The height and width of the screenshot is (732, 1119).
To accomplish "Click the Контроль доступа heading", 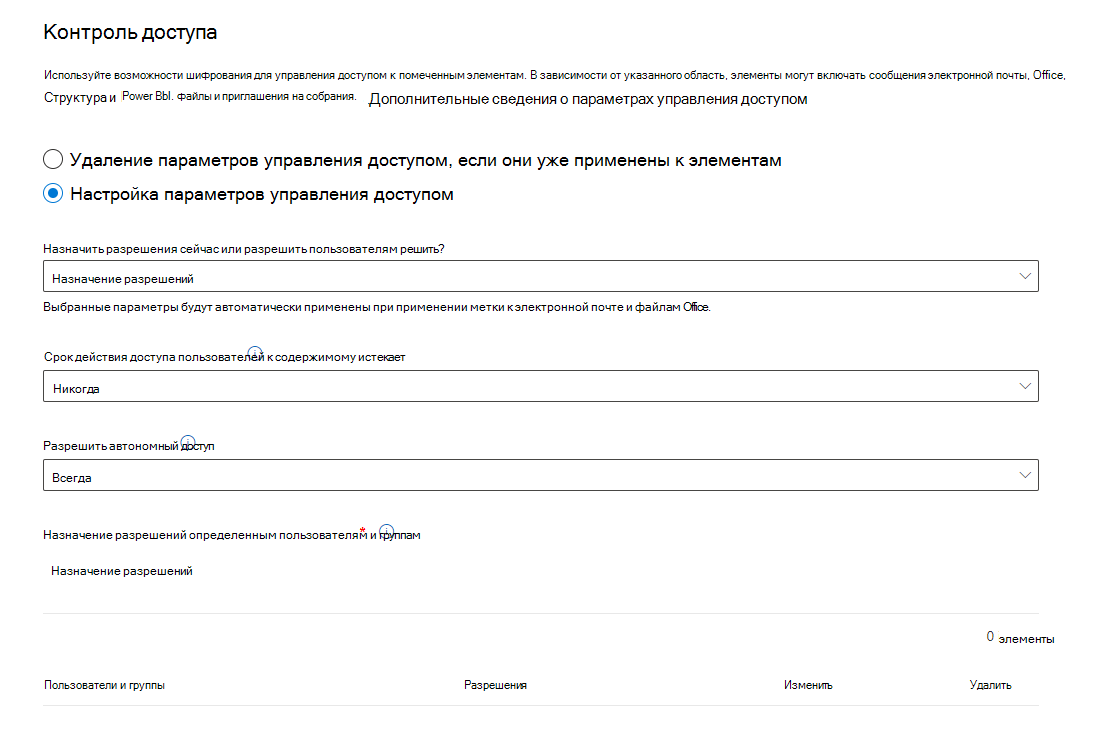I will click(130, 32).
